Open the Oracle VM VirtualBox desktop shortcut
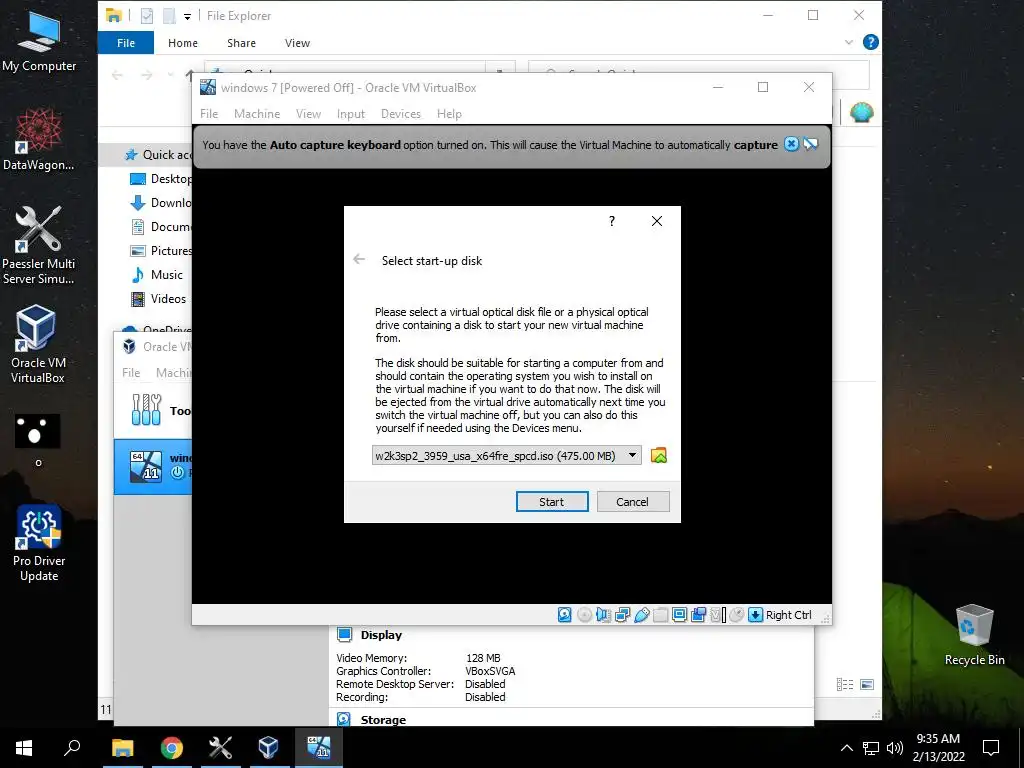 click(37, 344)
